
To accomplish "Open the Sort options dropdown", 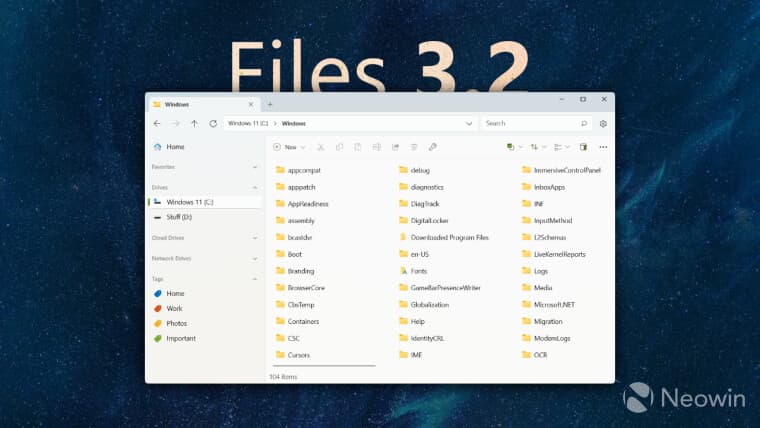I will click(538, 147).
